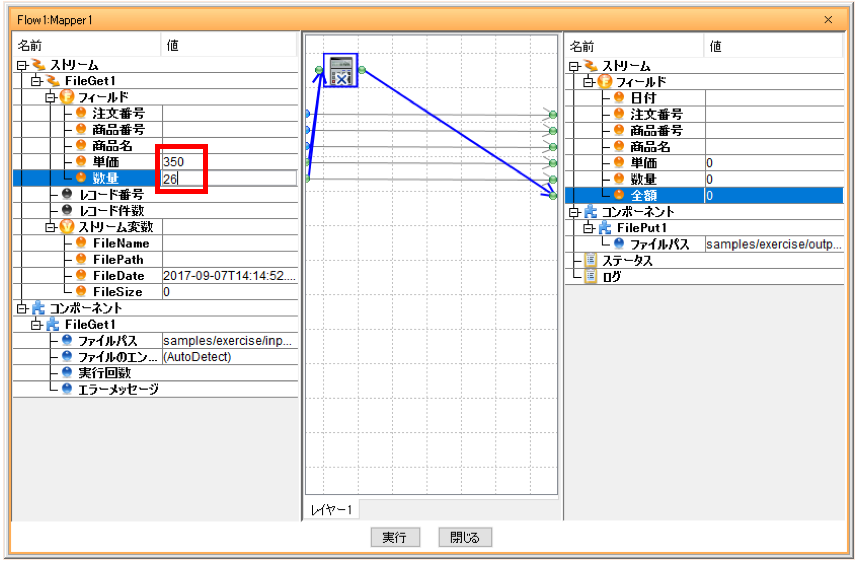Click the FileGet1 stream icon

(x=53, y=81)
